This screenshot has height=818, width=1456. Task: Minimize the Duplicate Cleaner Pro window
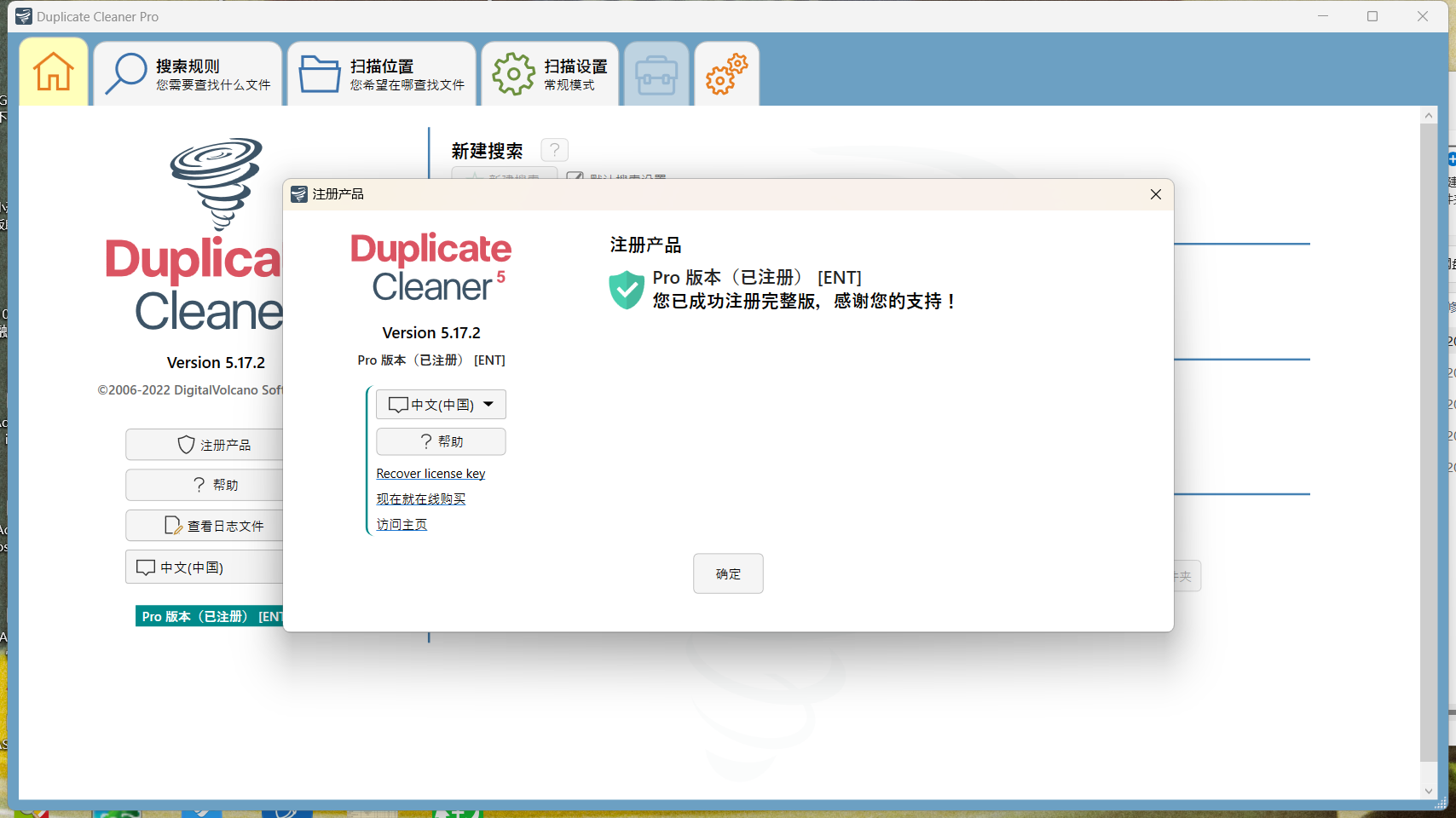click(1323, 16)
